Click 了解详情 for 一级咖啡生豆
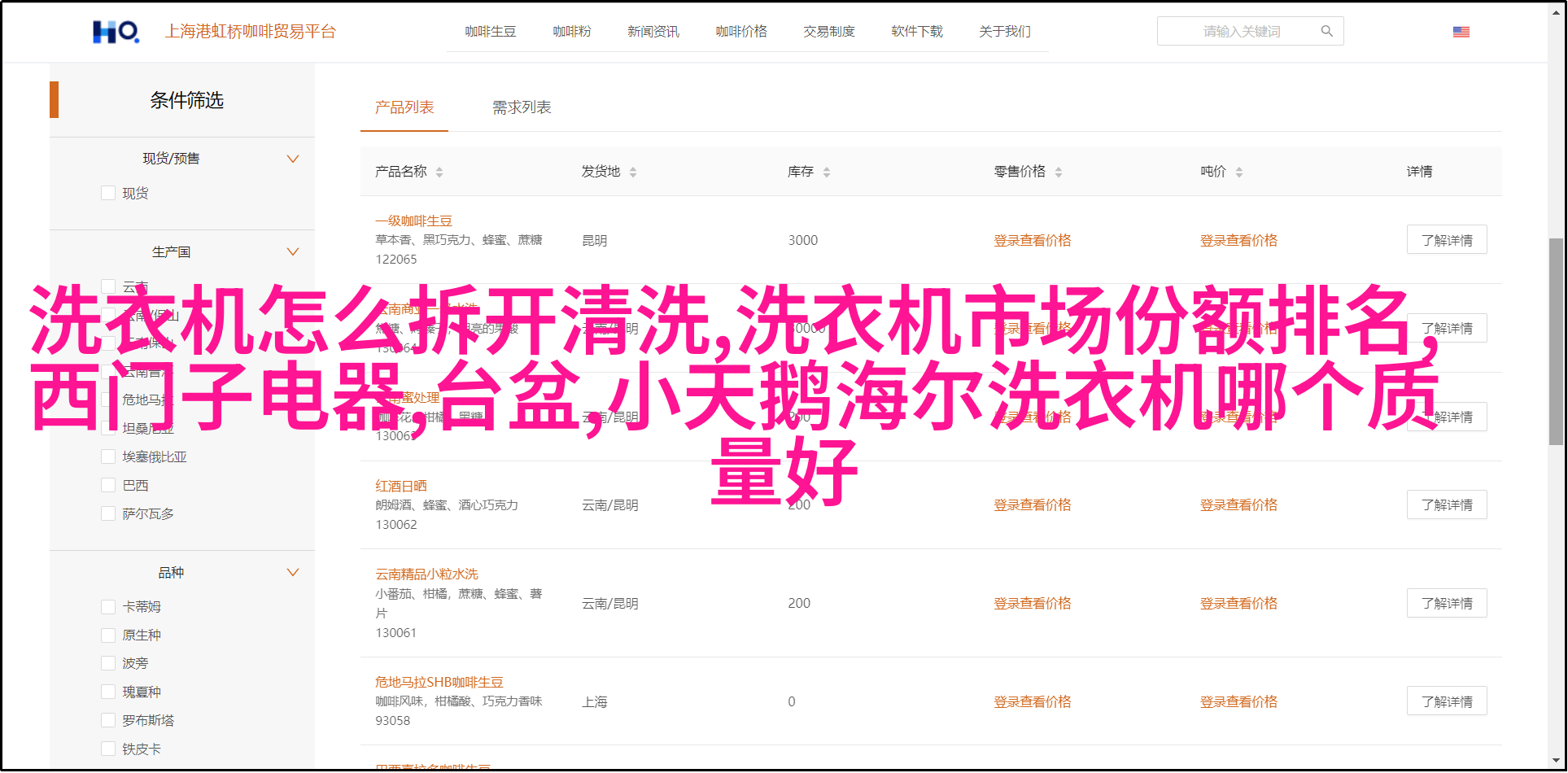Image resolution: width=1568 pixels, height=773 pixels. click(x=1447, y=240)
